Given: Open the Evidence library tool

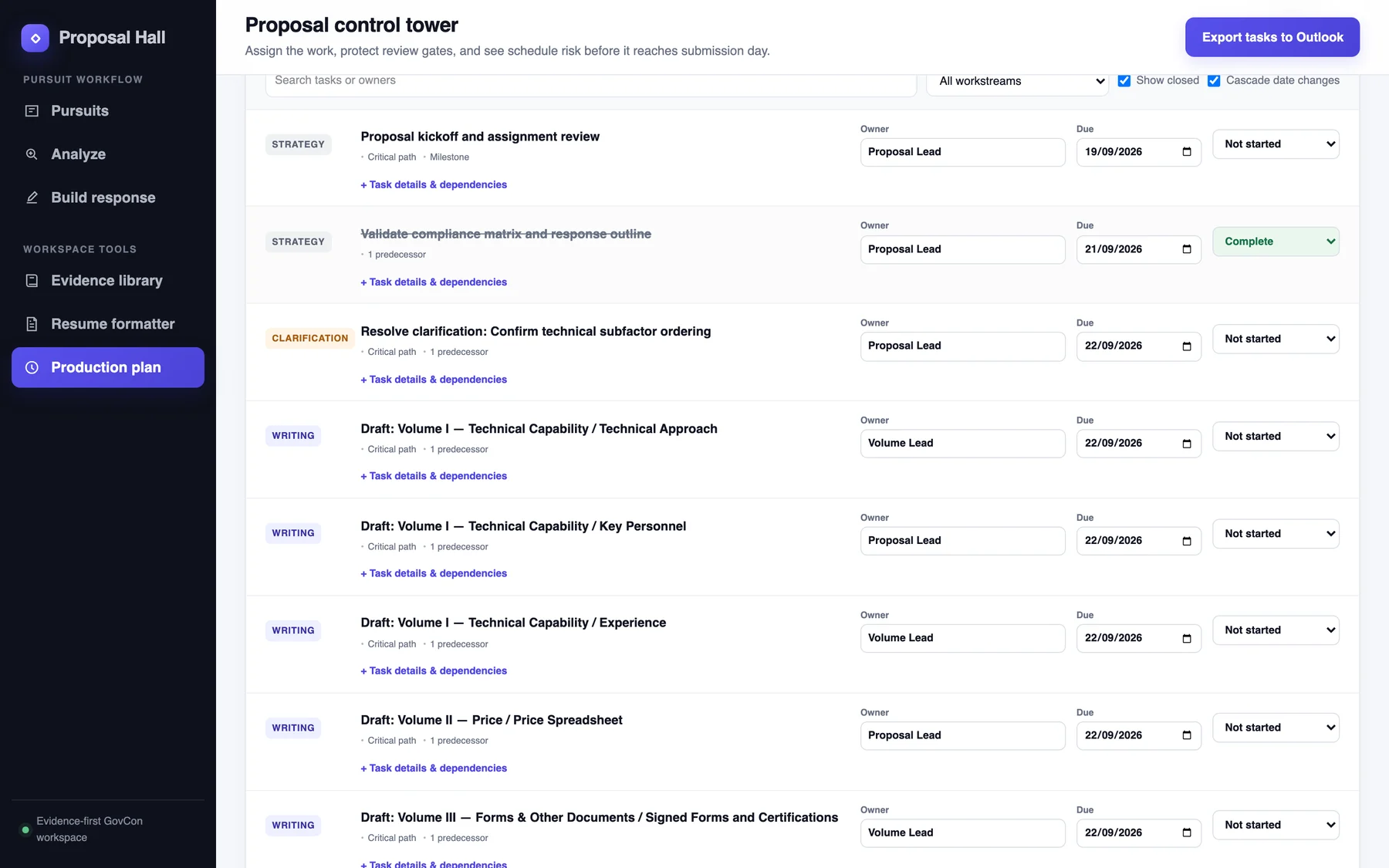Looking at the screenshot, I should click(108, 281).
